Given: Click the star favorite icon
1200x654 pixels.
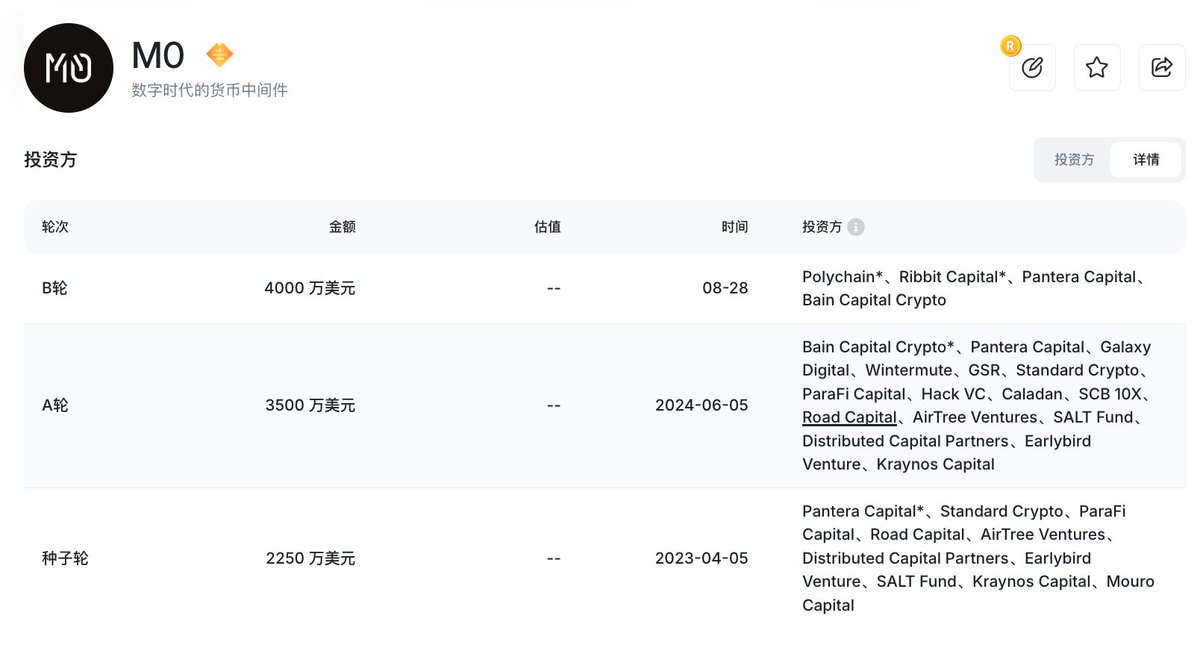Looking at the screenshot, I should 1097,67.
